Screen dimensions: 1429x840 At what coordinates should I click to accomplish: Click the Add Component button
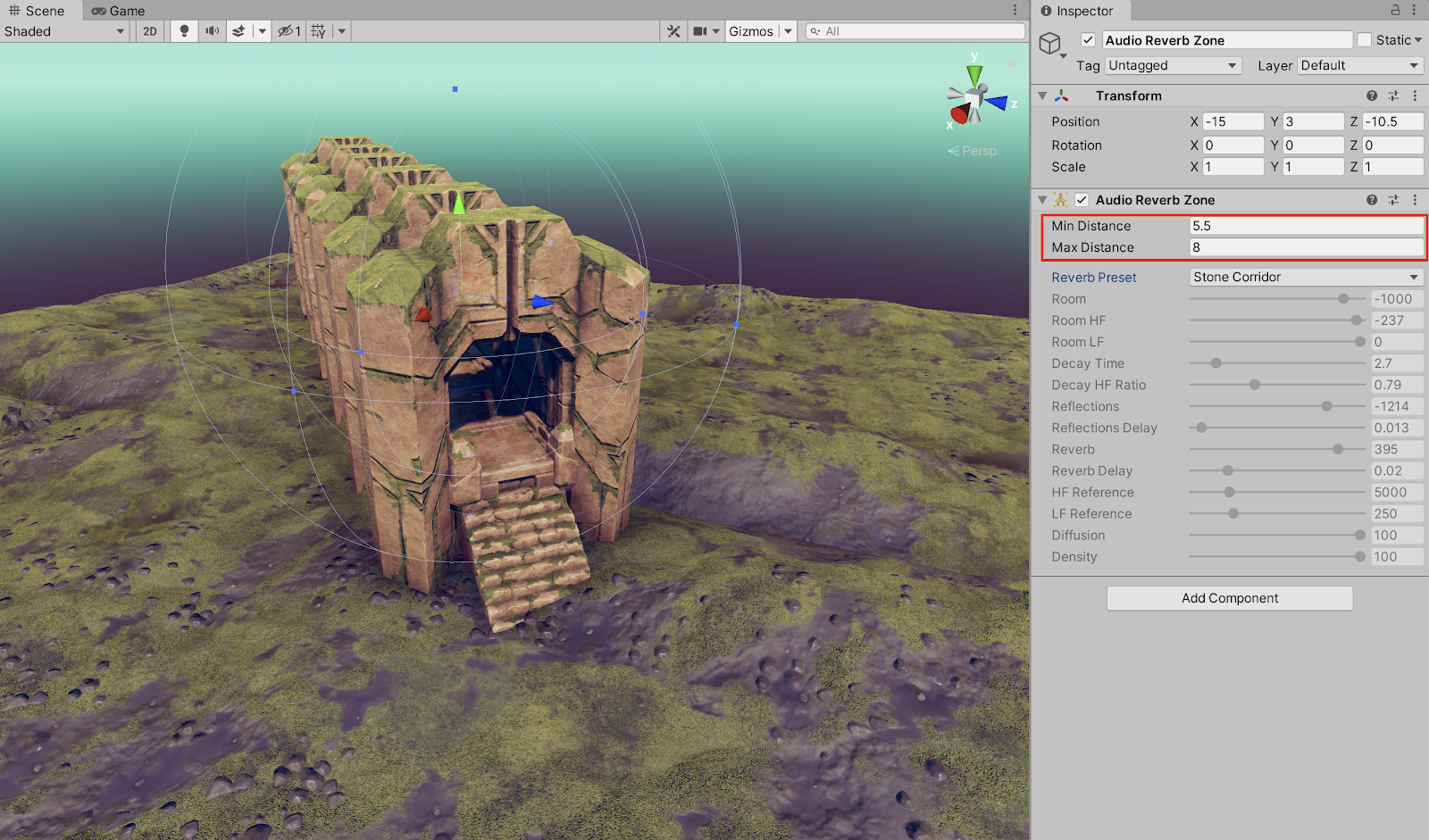[x=1229, y=598]
